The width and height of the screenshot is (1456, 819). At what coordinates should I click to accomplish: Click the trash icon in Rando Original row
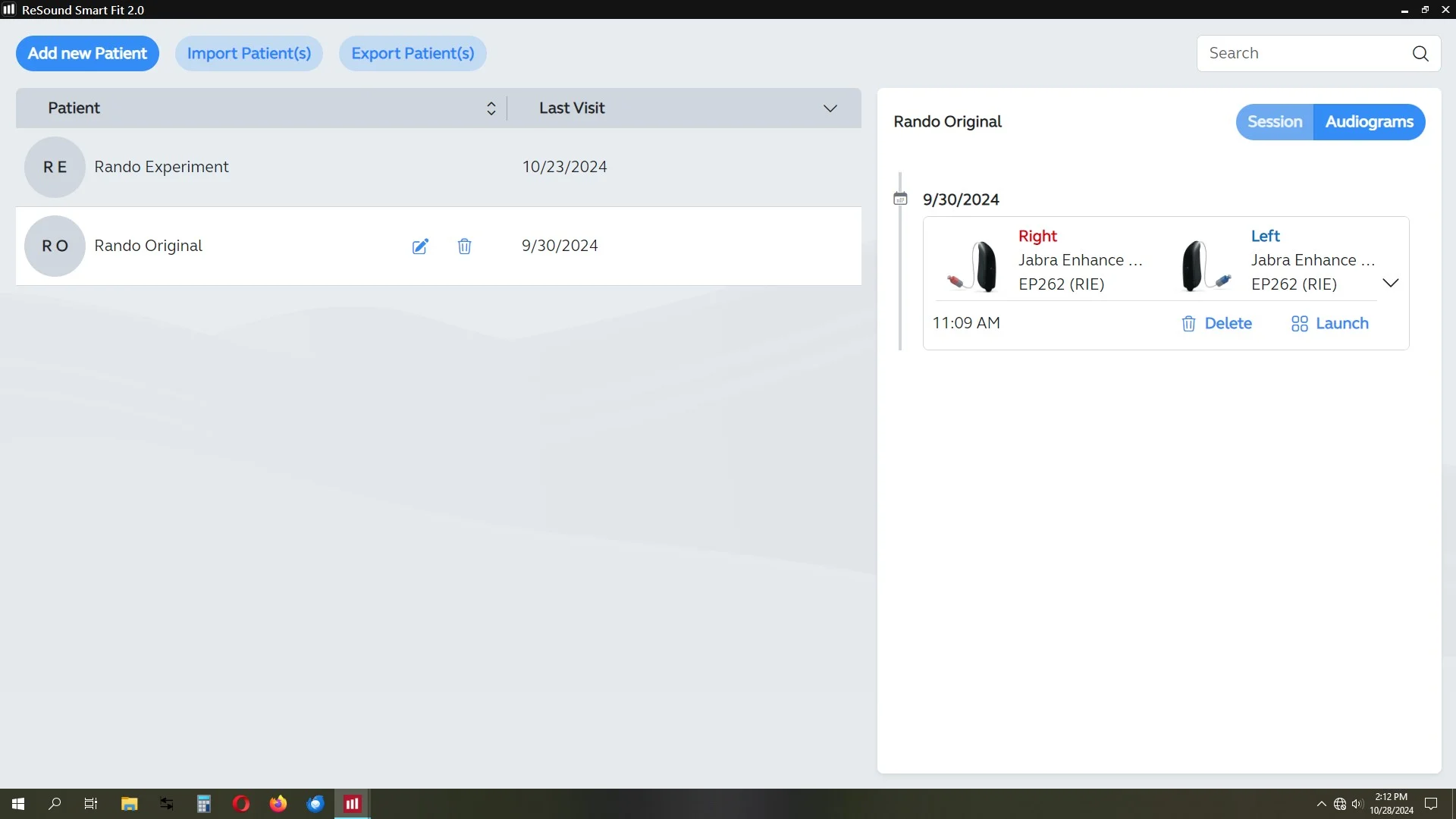click(465, 246)
